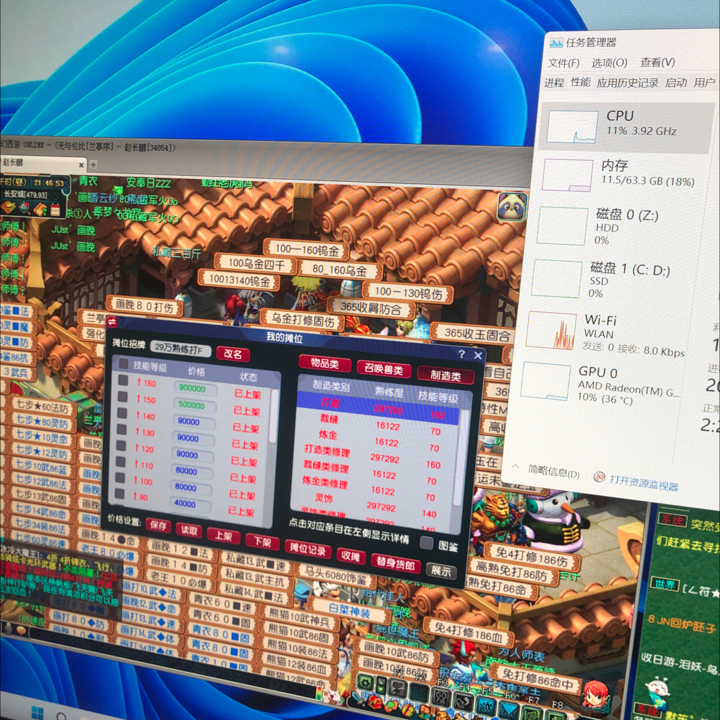Image resolution: width=720 pixels, height=720 pixels.
Task: Open 打开资源监视器 link
Action: point(644,483)
